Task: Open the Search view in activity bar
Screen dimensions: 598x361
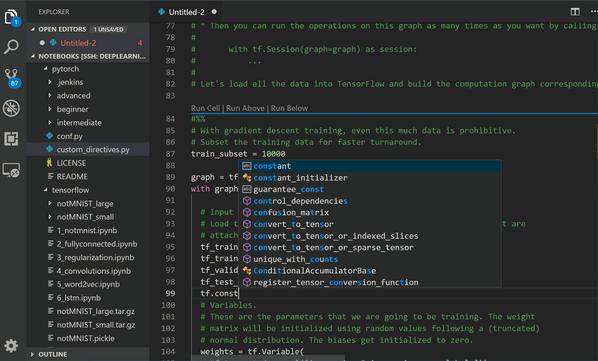Action: click(x=11, y=47)
